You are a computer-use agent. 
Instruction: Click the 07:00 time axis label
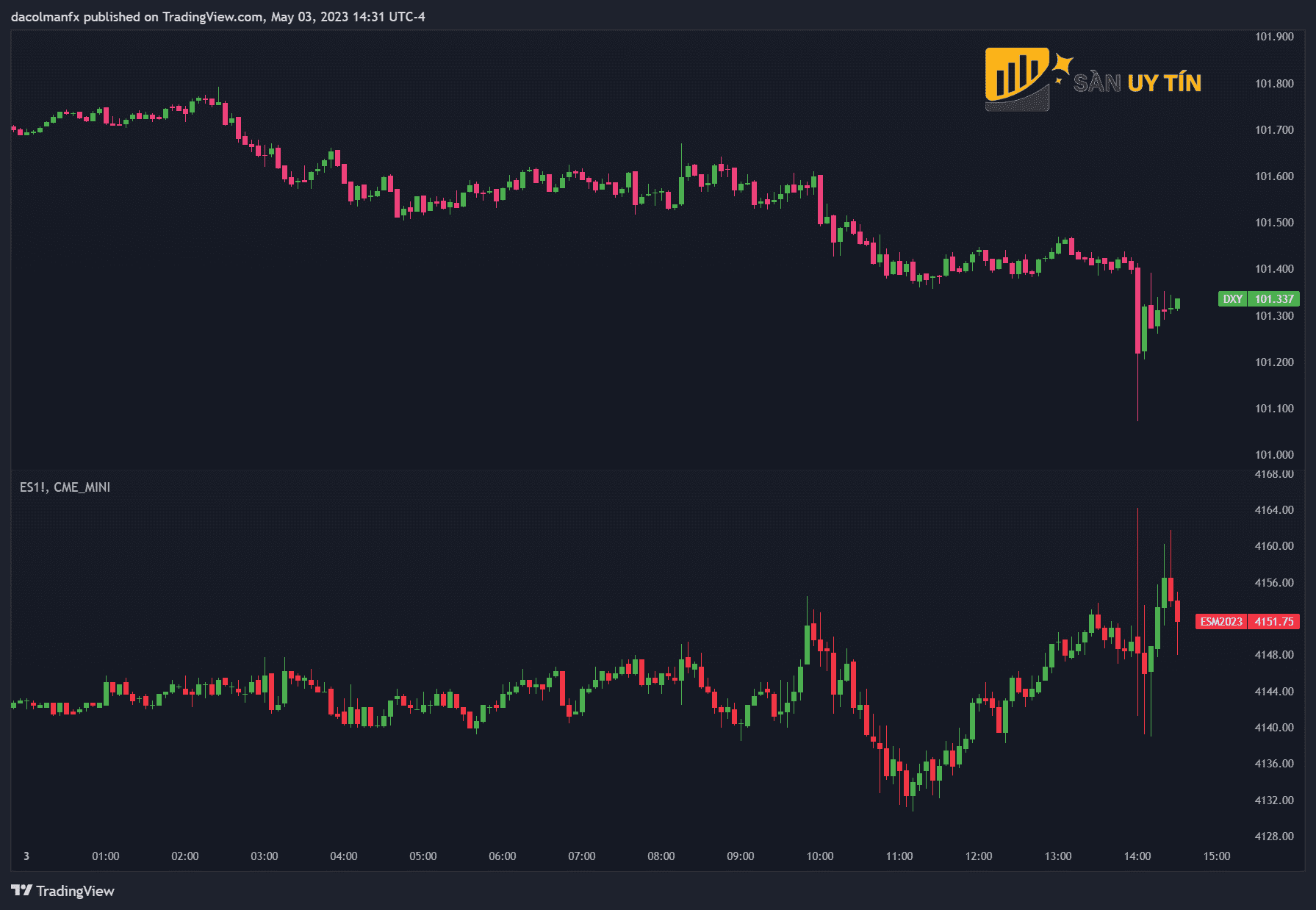click(x=582, y=856)
